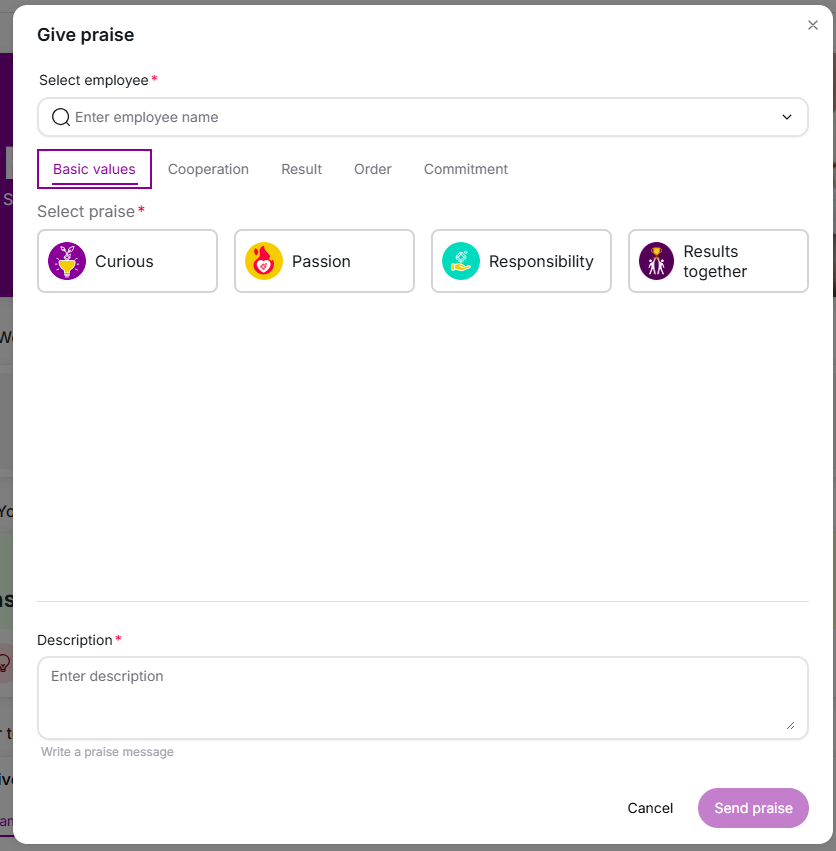The width and height of the screenshot is (836, 851).
Task: Click the Curious praise funnel icon
Action: 67,261
